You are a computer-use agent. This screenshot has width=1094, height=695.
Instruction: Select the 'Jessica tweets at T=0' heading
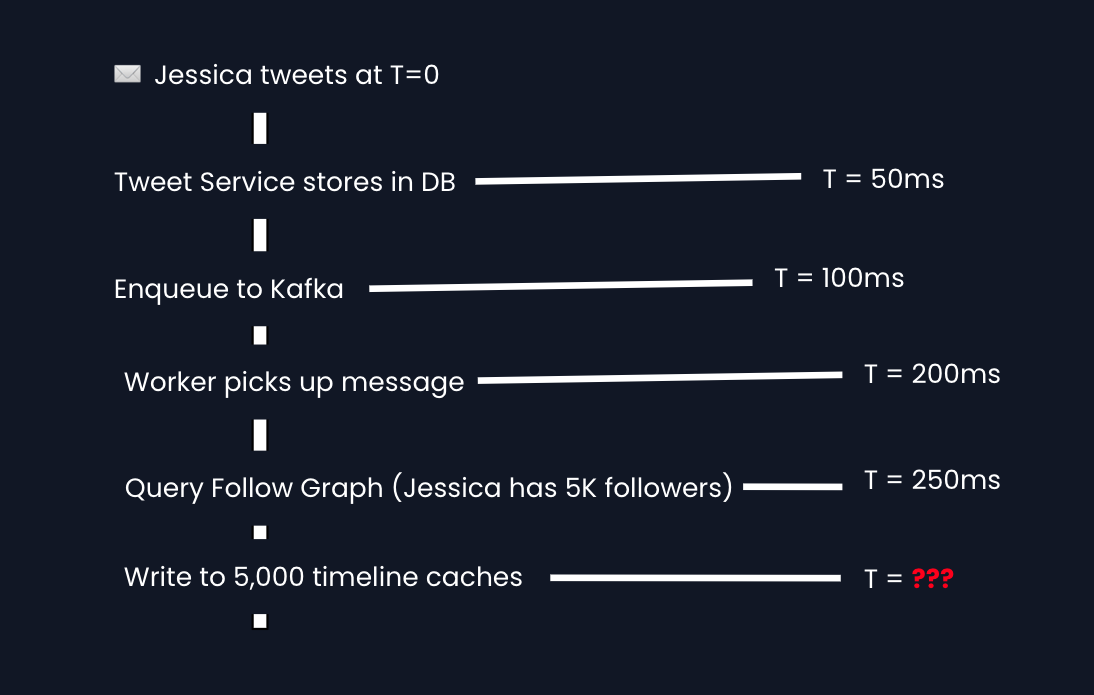[296, 75]
